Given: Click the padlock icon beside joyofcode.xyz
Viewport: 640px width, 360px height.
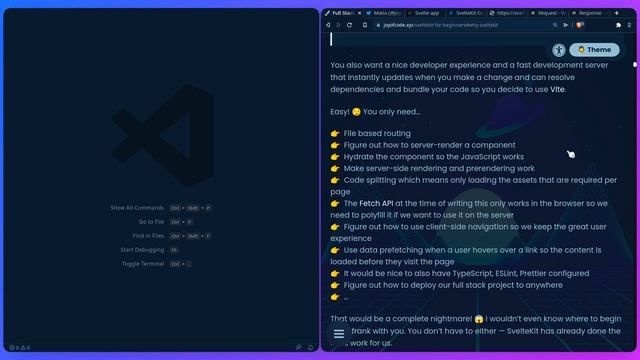Looking at the screenshot, I should 378,25.
